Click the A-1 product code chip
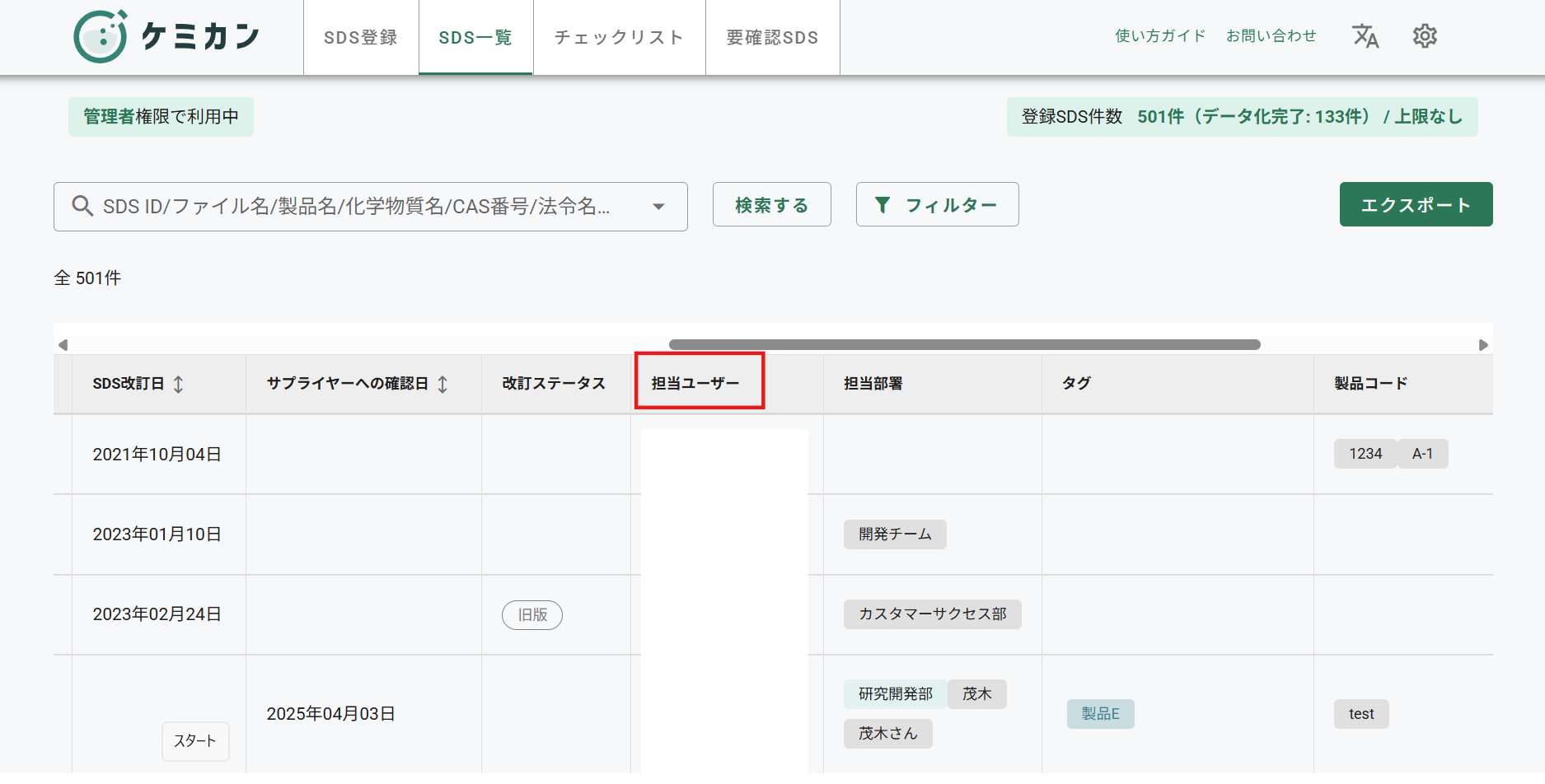Screen dimensions: 1545x784 (1423, 454)
